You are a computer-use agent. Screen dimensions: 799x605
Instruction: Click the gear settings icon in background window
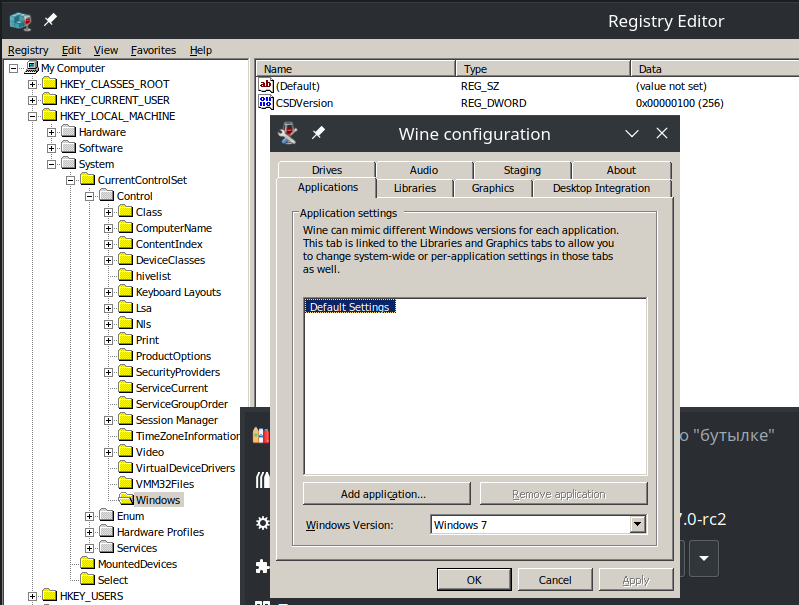[262, 522]
